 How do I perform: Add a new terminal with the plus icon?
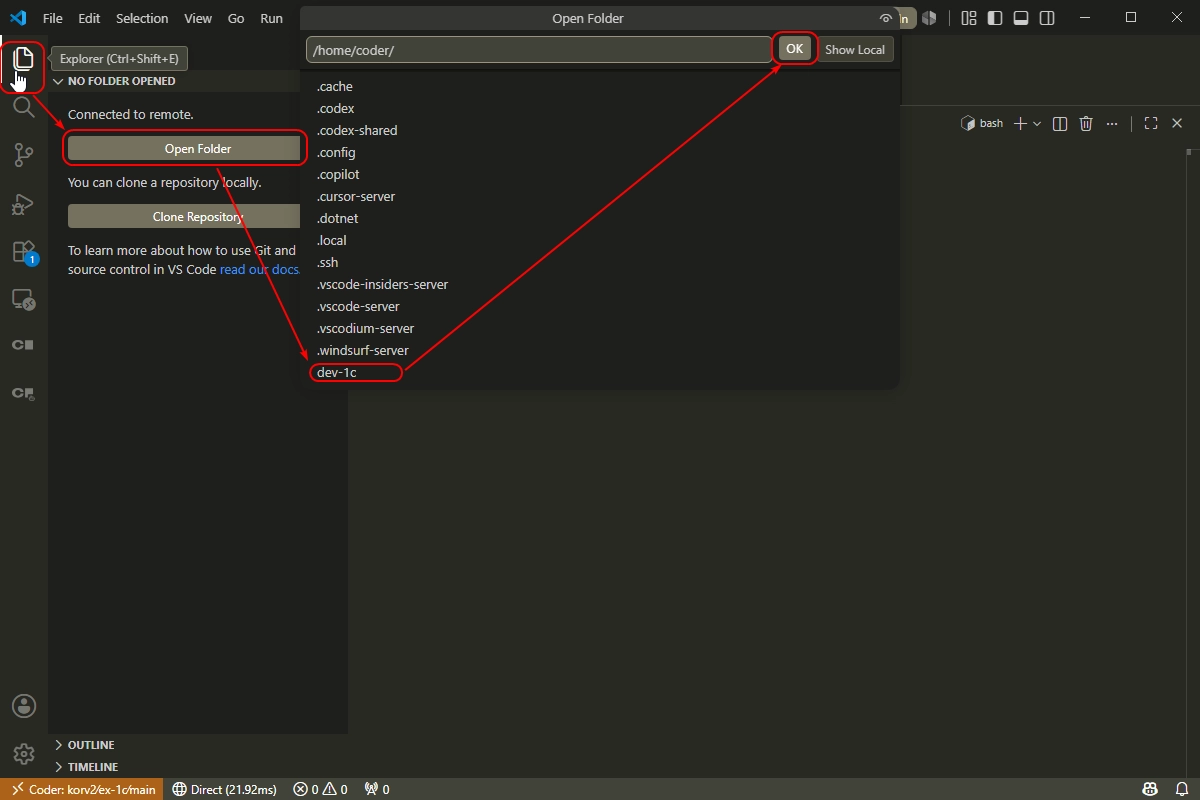tap(1020, 123)
